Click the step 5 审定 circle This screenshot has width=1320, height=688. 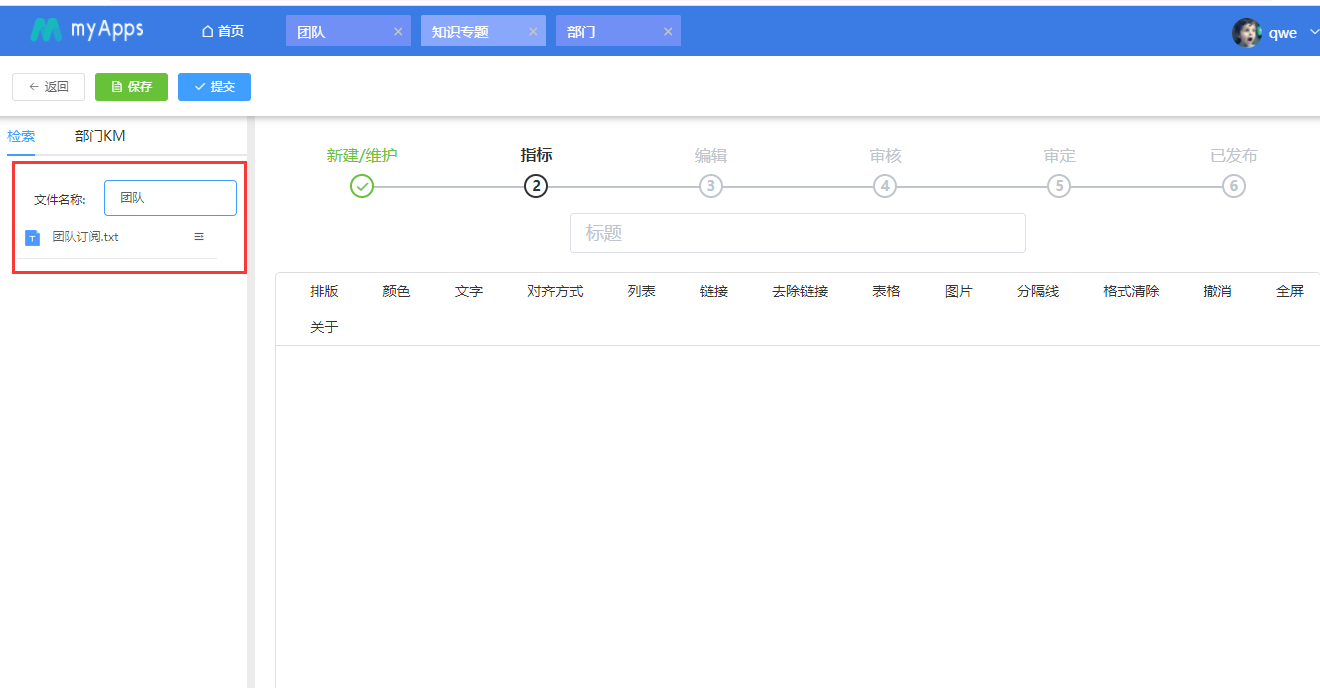tap(1058, 186)
